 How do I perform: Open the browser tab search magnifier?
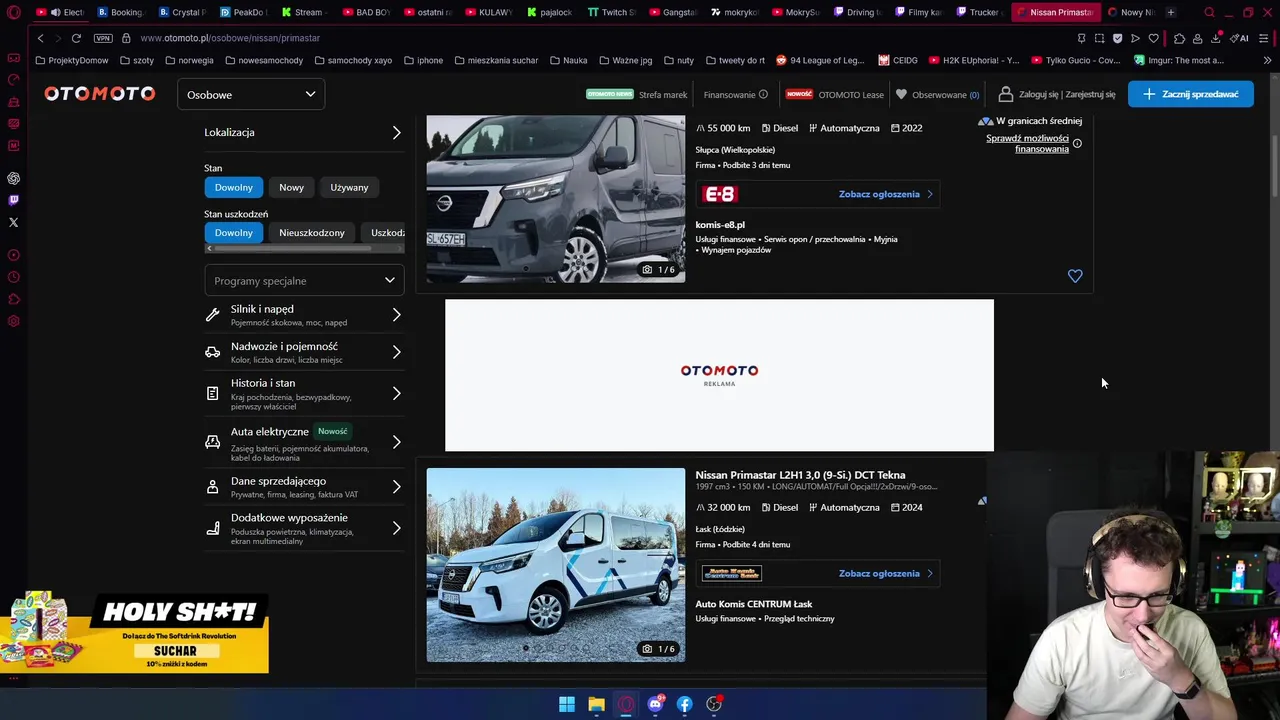(x=1209, y=12)
